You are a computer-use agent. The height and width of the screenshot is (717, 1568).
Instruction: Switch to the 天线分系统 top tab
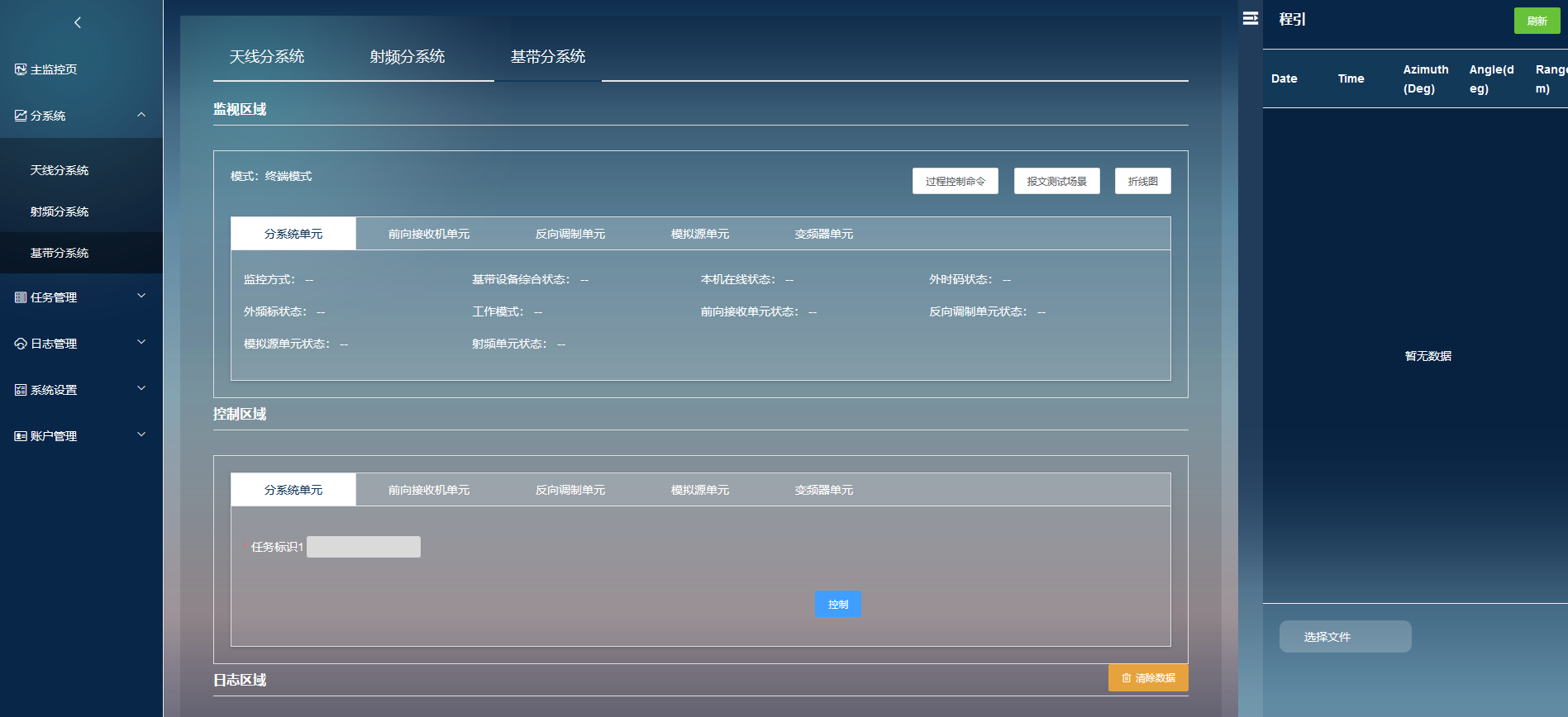pyautogui.click(x=267, y=56)
